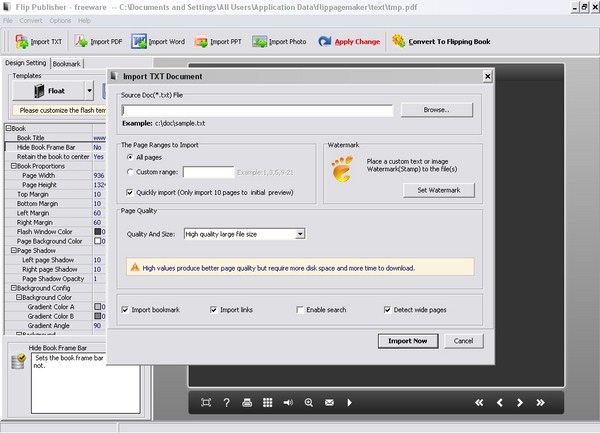Click the zoom in magnifier icon
This screenshot has width=600, height=433.
point(309,402)
